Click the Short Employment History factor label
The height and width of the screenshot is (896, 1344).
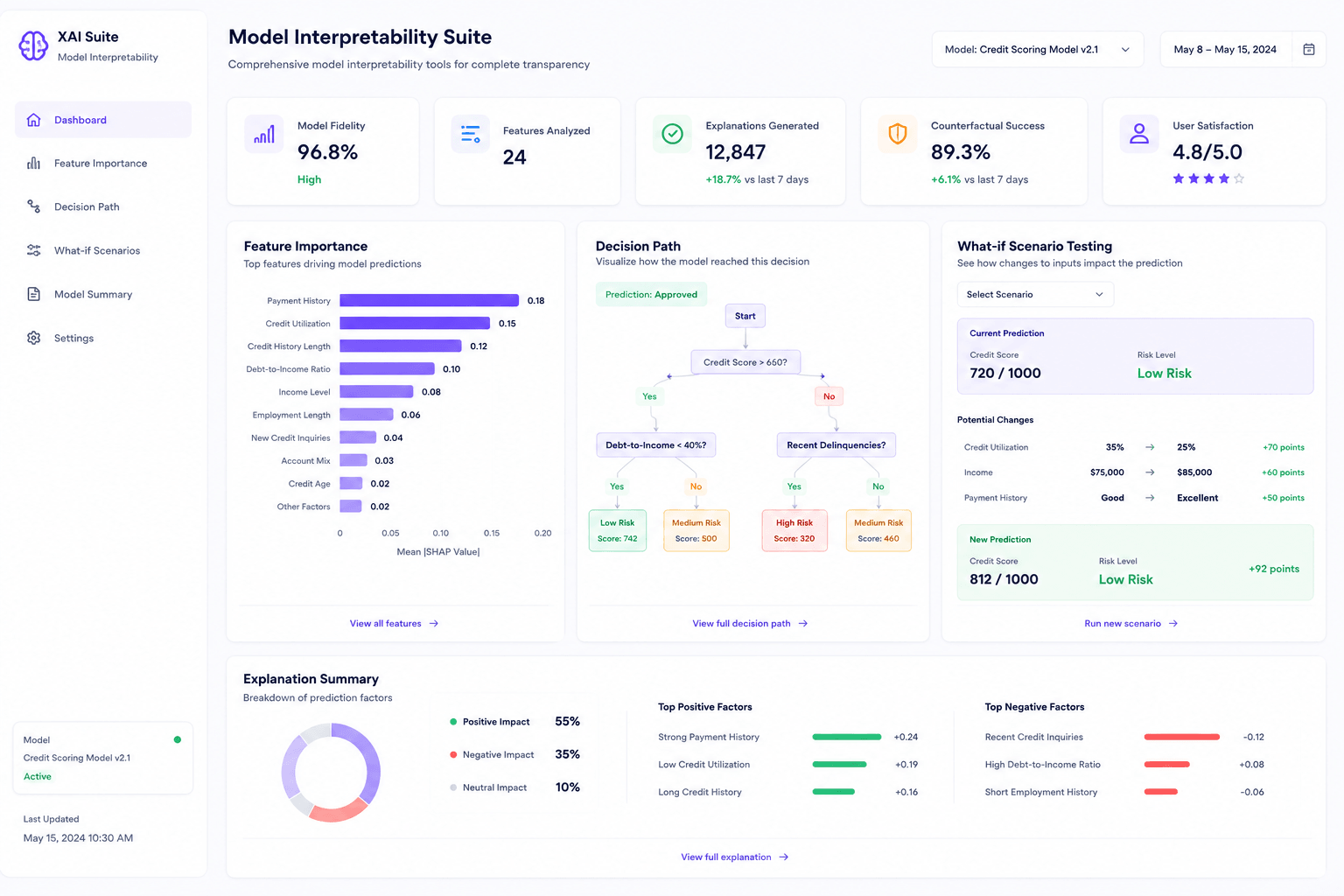tap(1041, 793)
